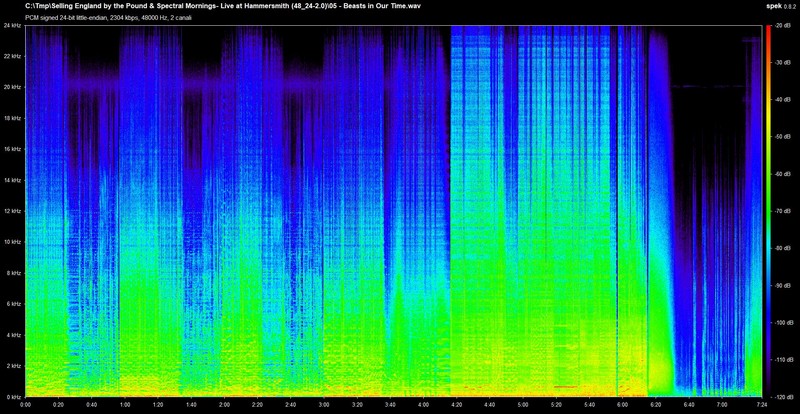This screenshot has width=800, height=414.
Task: Click the '0:00' time axis label
Action: tap(25, 404)
